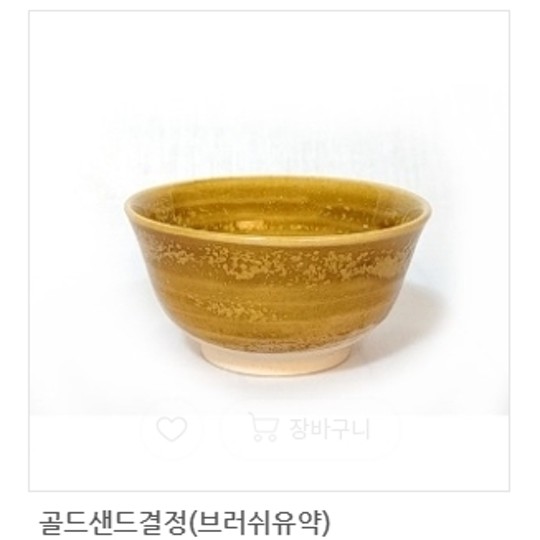Image resolution: width=540 pixels, height=540 pixels.
Task: Click the cart pictogram beside 장바구니
Action: click(263, 426)
